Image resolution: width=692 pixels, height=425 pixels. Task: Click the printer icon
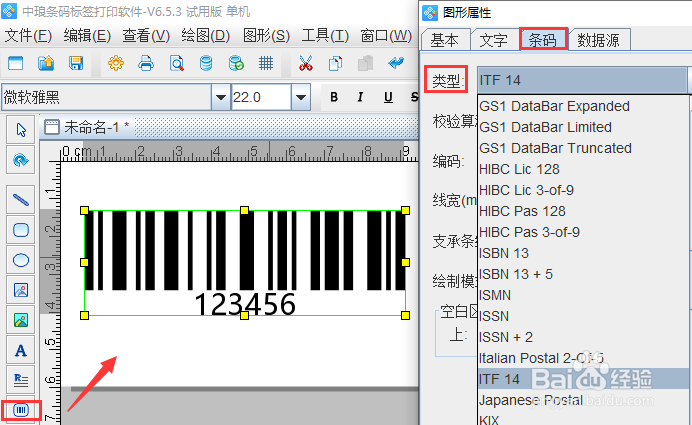coord(146,63)
